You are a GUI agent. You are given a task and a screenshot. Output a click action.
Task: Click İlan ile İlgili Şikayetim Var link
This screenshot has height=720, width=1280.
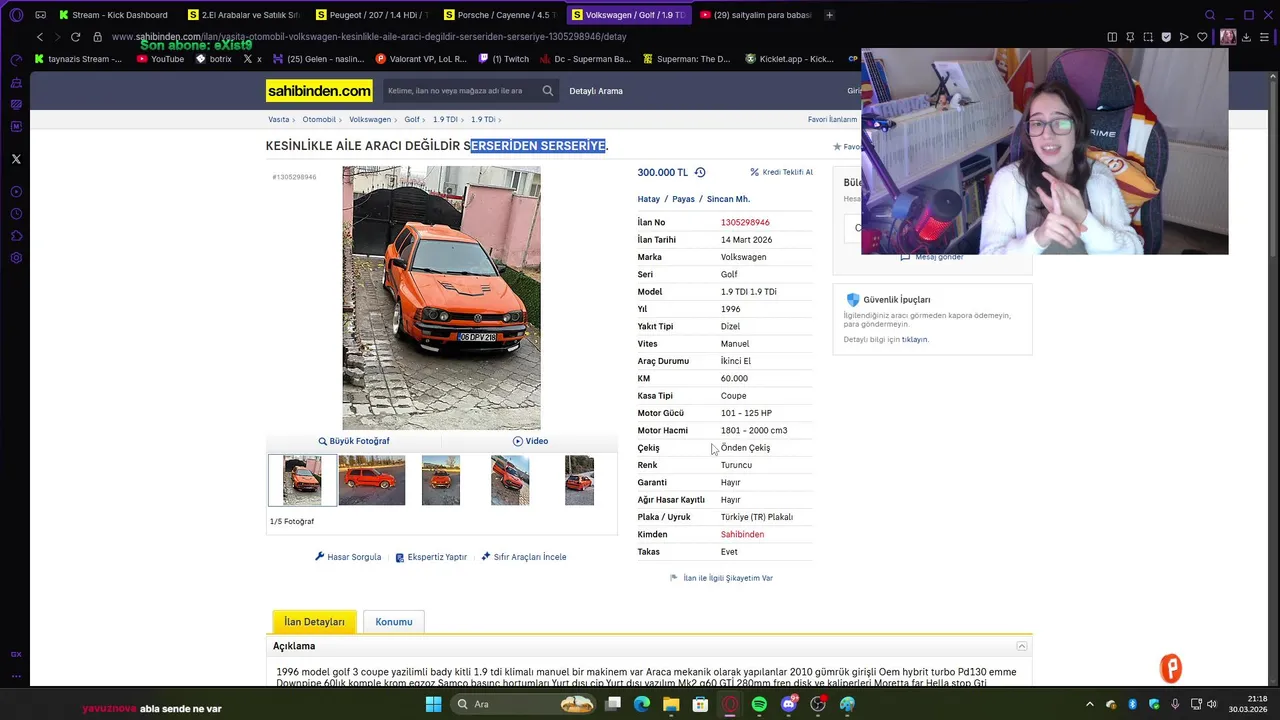click(x=721, y=578)
